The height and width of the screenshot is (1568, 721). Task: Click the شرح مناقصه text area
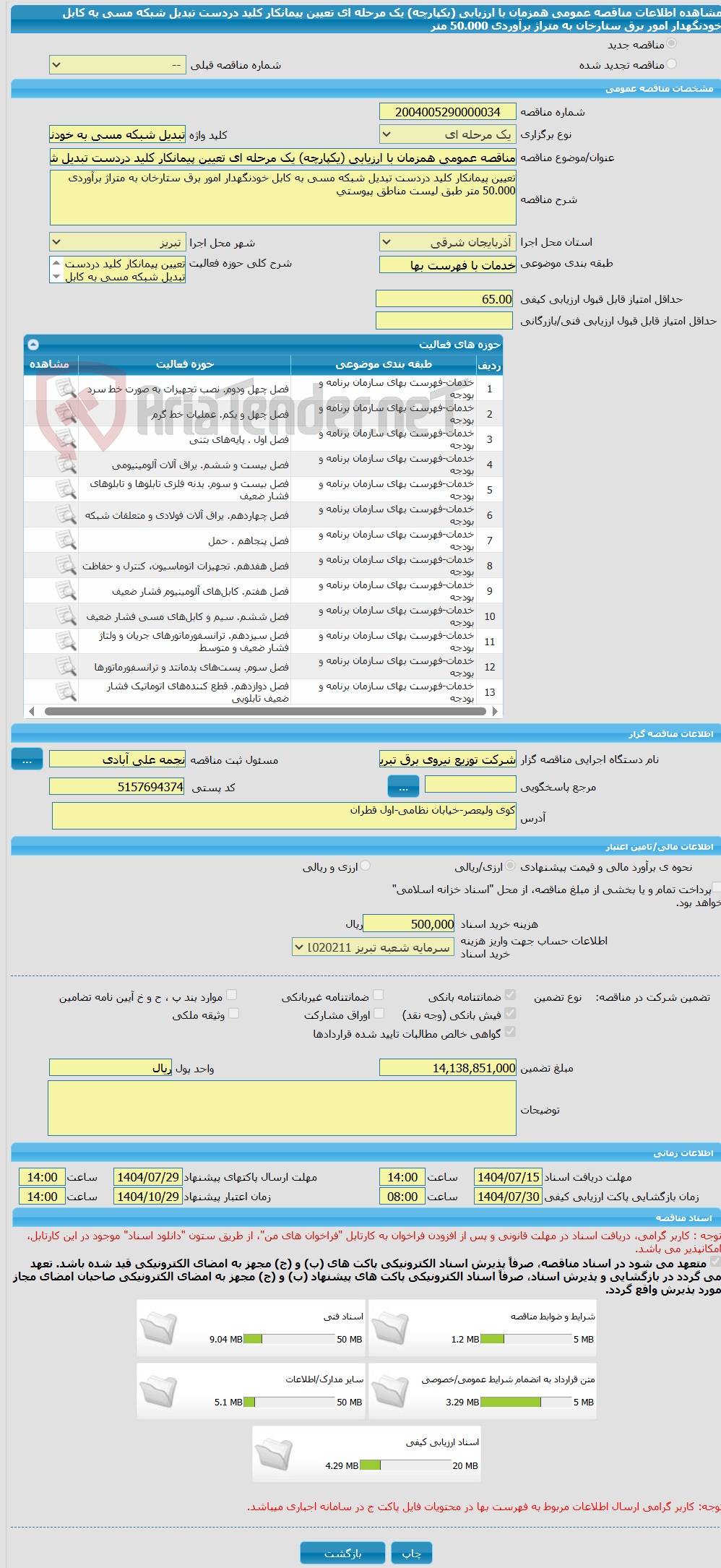(282, 197)
